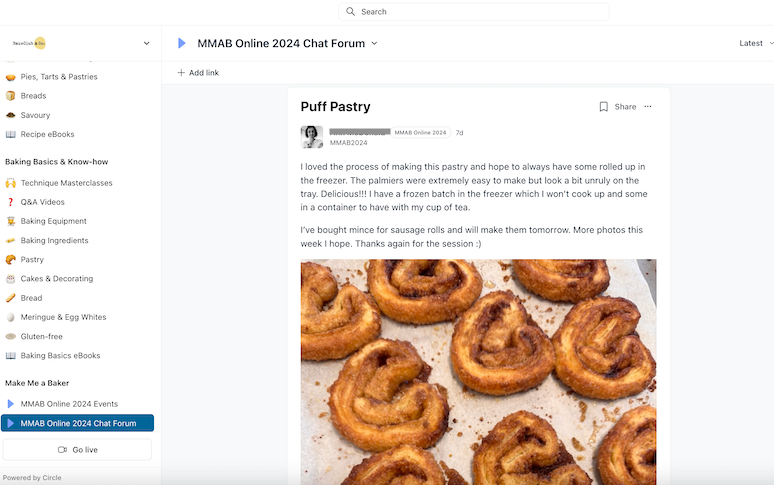Image resolution: width=774 pixels, height=485 pixels.
Task: Click the bookmark icon on Puff Pastry post
Action: pyautogui.click(x=603, y=107)
